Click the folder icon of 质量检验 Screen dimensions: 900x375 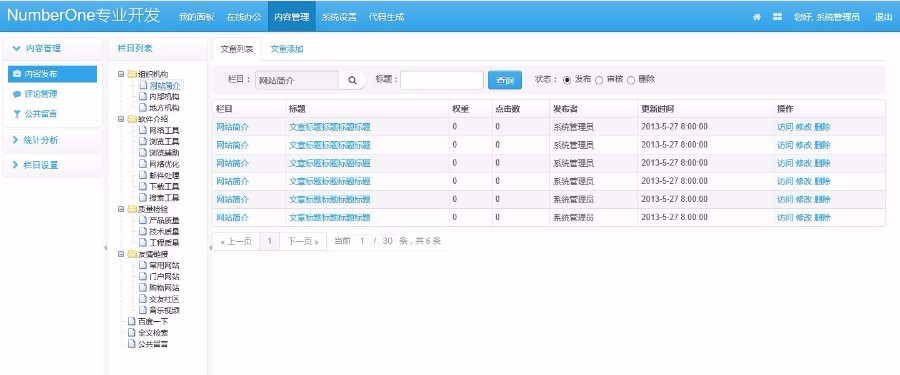[x=132, y=209]
